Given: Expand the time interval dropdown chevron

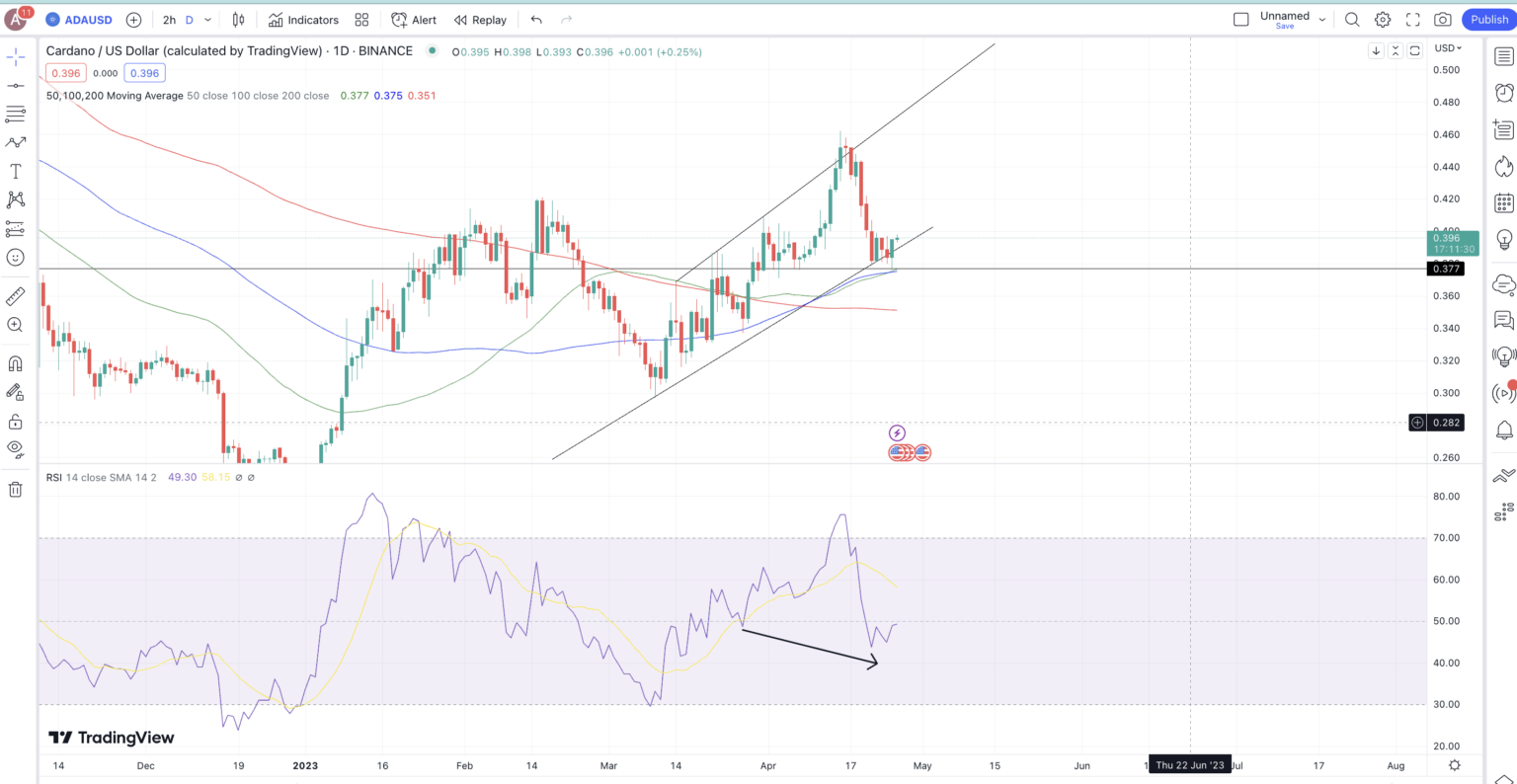Looking at the screenshot, I should tap(208, 20).
